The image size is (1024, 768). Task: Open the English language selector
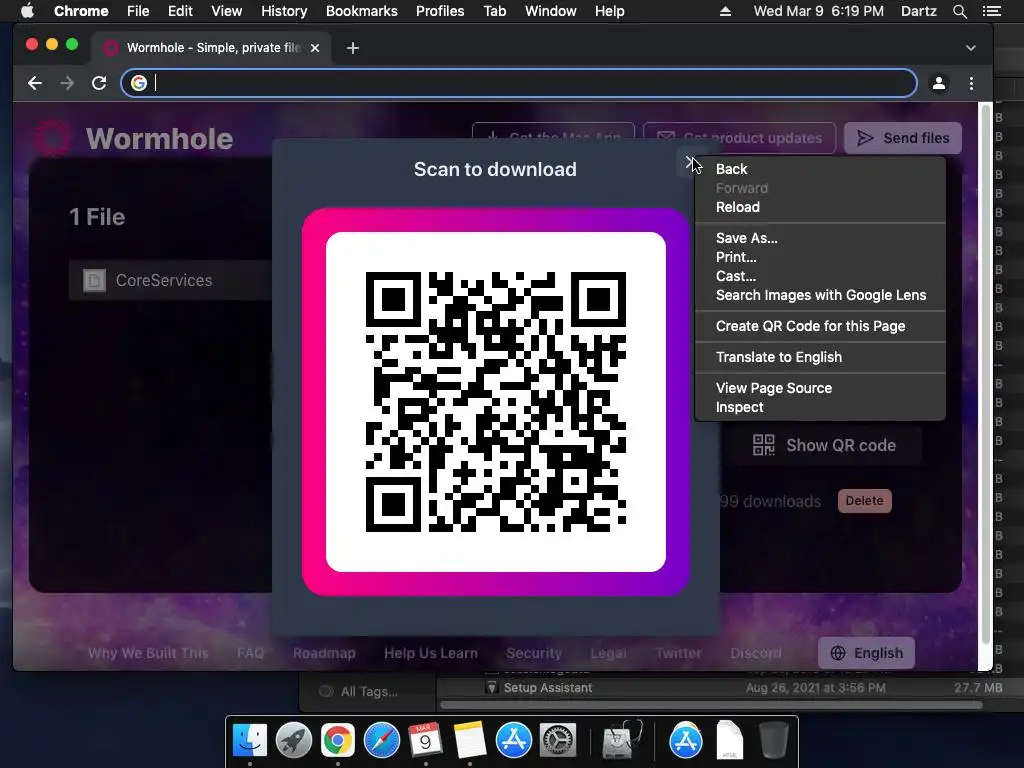[x=866, y=653]
